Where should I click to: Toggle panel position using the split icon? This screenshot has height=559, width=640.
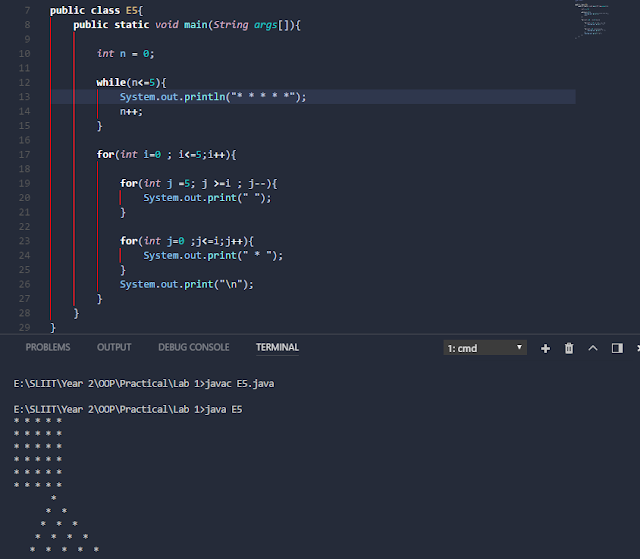[x=617, y=348]
